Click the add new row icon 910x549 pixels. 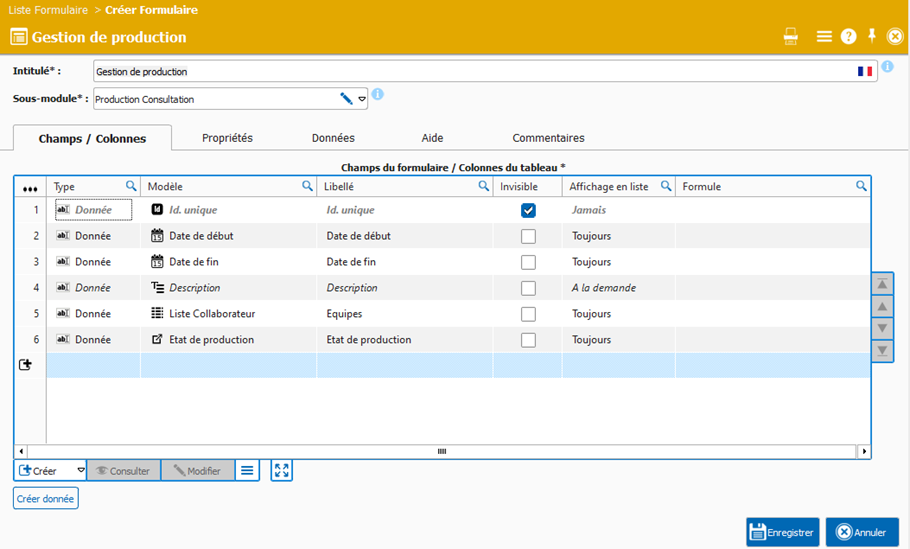pyautogui.click(x=26, y=365)
